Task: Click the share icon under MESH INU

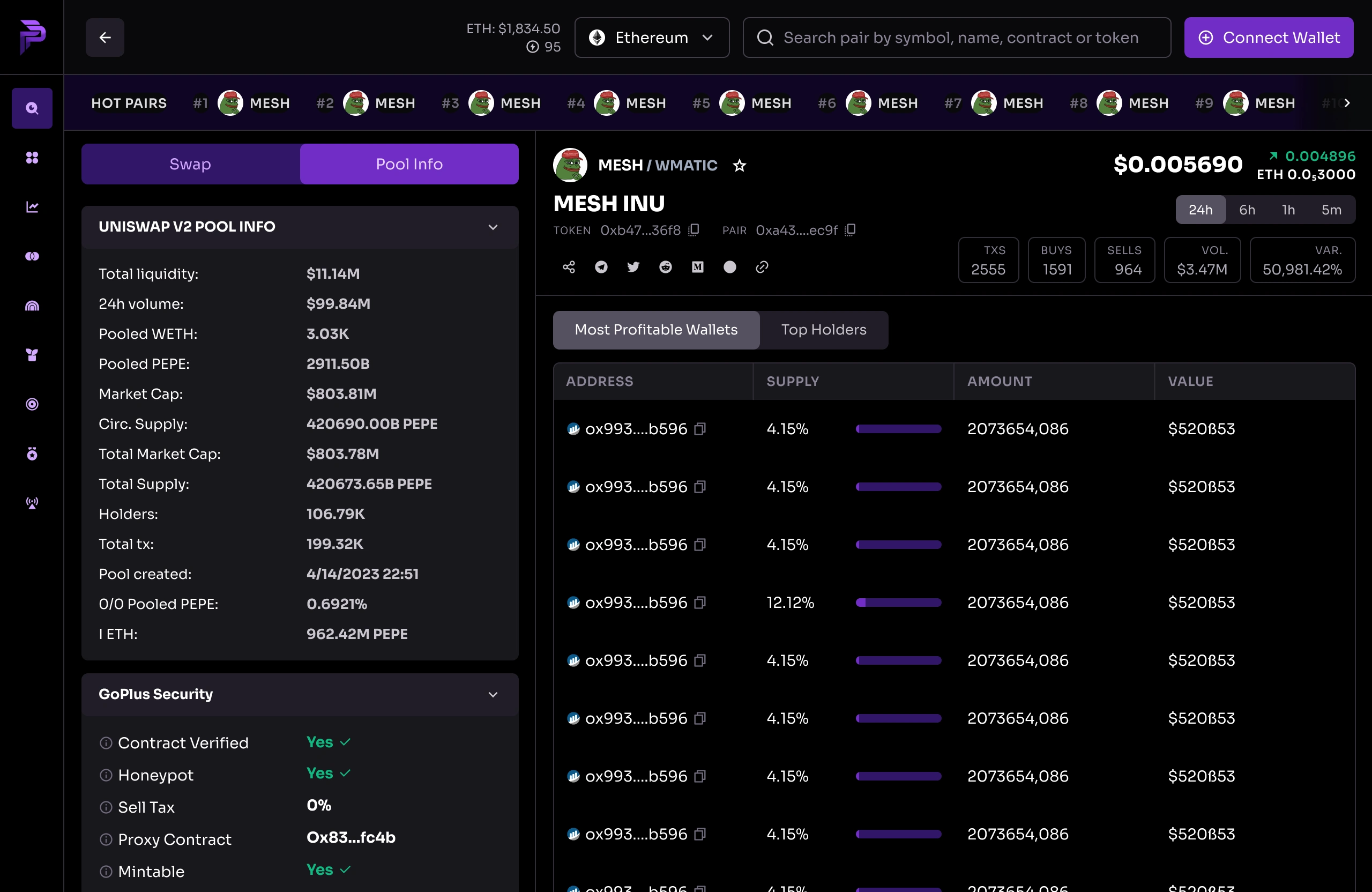Action: click(569, 267)
